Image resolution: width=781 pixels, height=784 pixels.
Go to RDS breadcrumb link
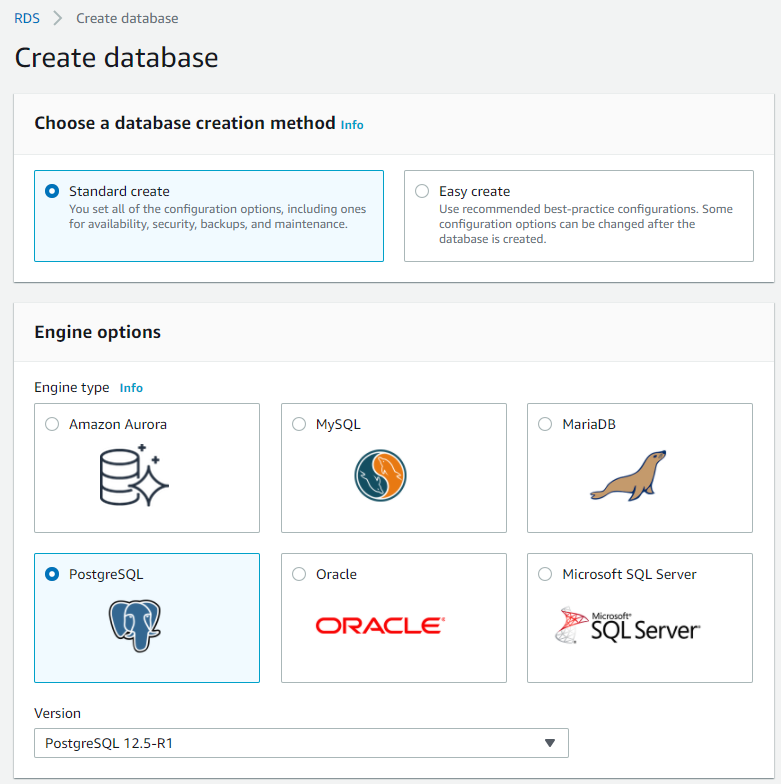(x=27, y=19)
